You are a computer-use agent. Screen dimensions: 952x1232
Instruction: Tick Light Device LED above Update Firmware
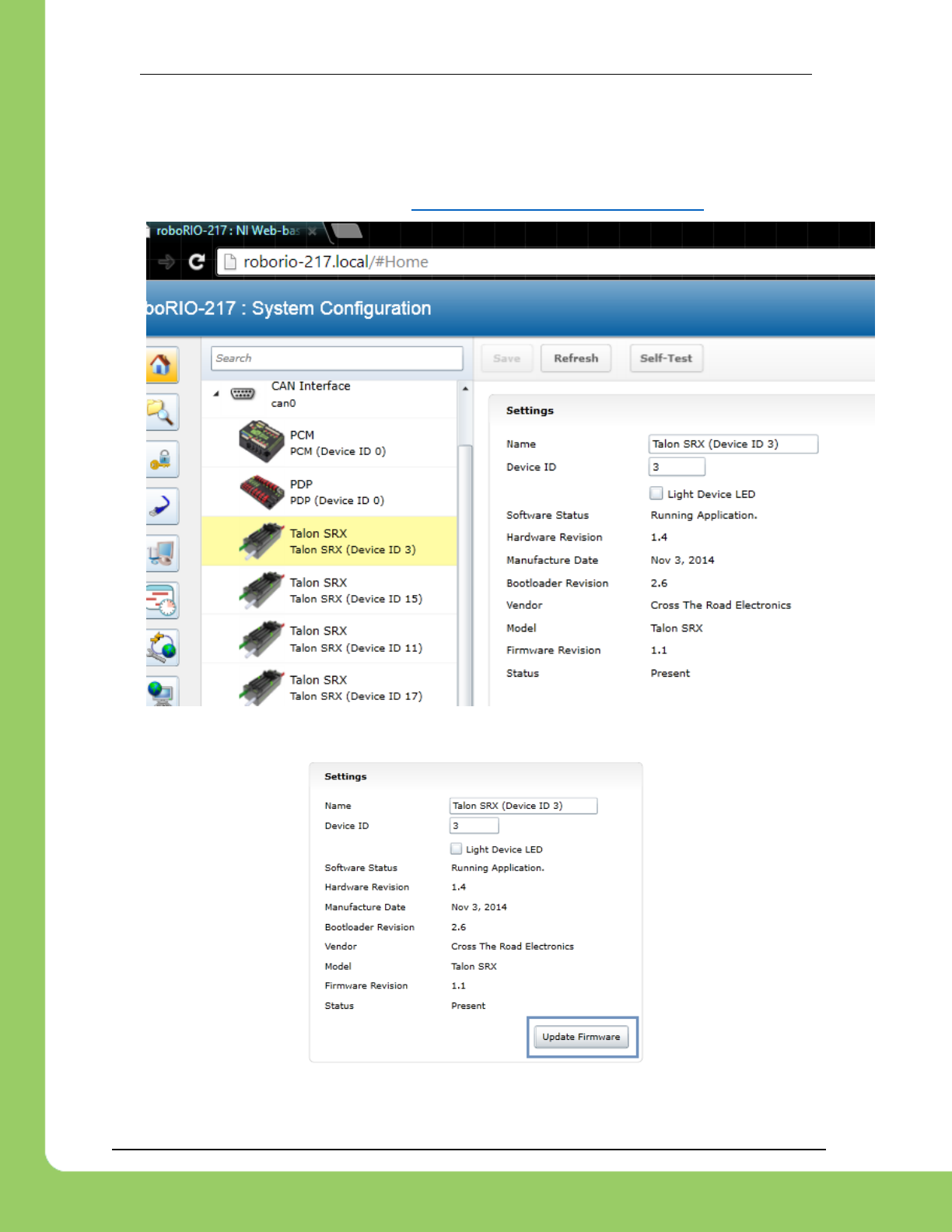click(457, 849)
